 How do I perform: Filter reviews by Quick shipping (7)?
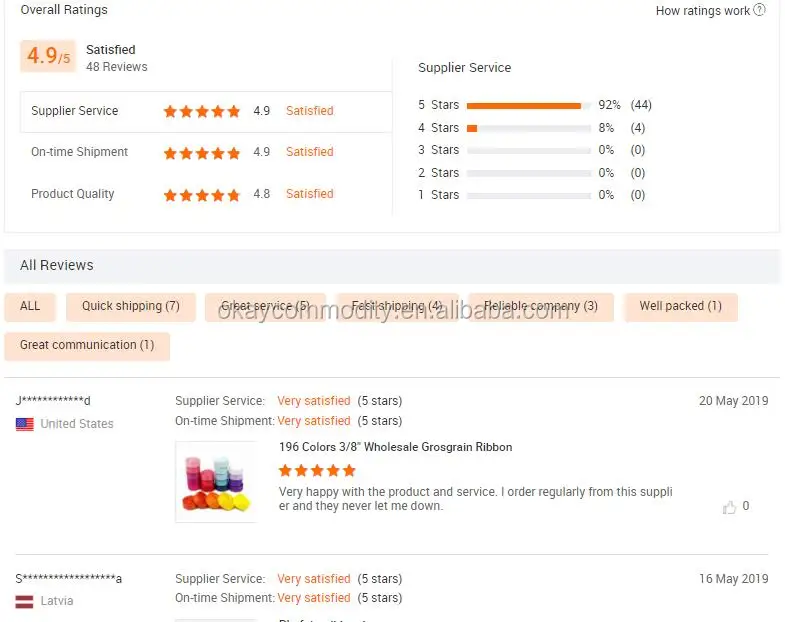131,307
